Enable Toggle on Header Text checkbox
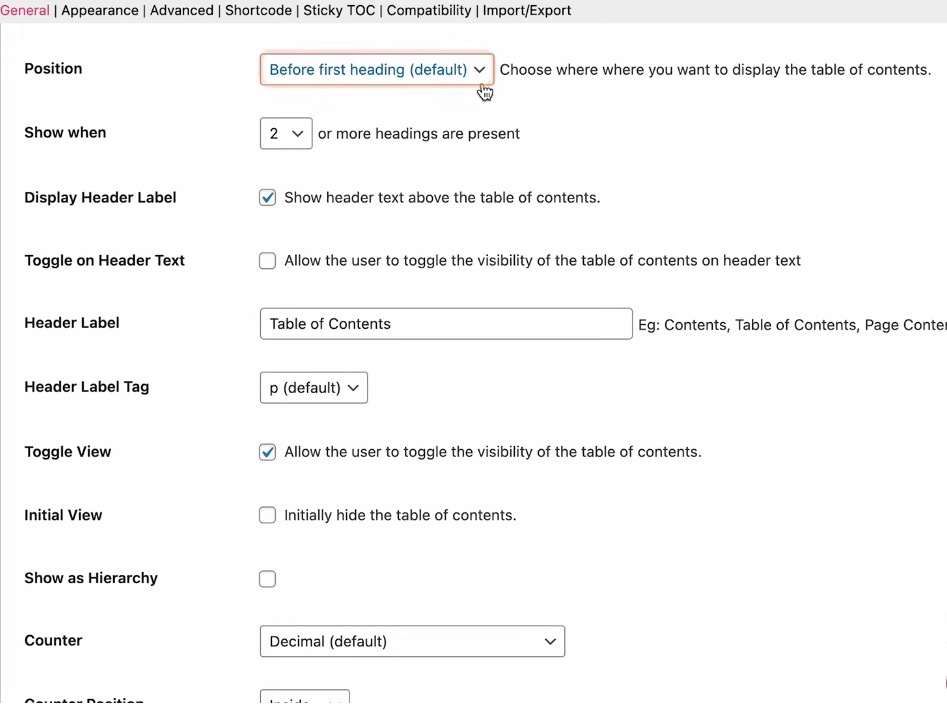947x704 pixels. click(x=267, y=261)
